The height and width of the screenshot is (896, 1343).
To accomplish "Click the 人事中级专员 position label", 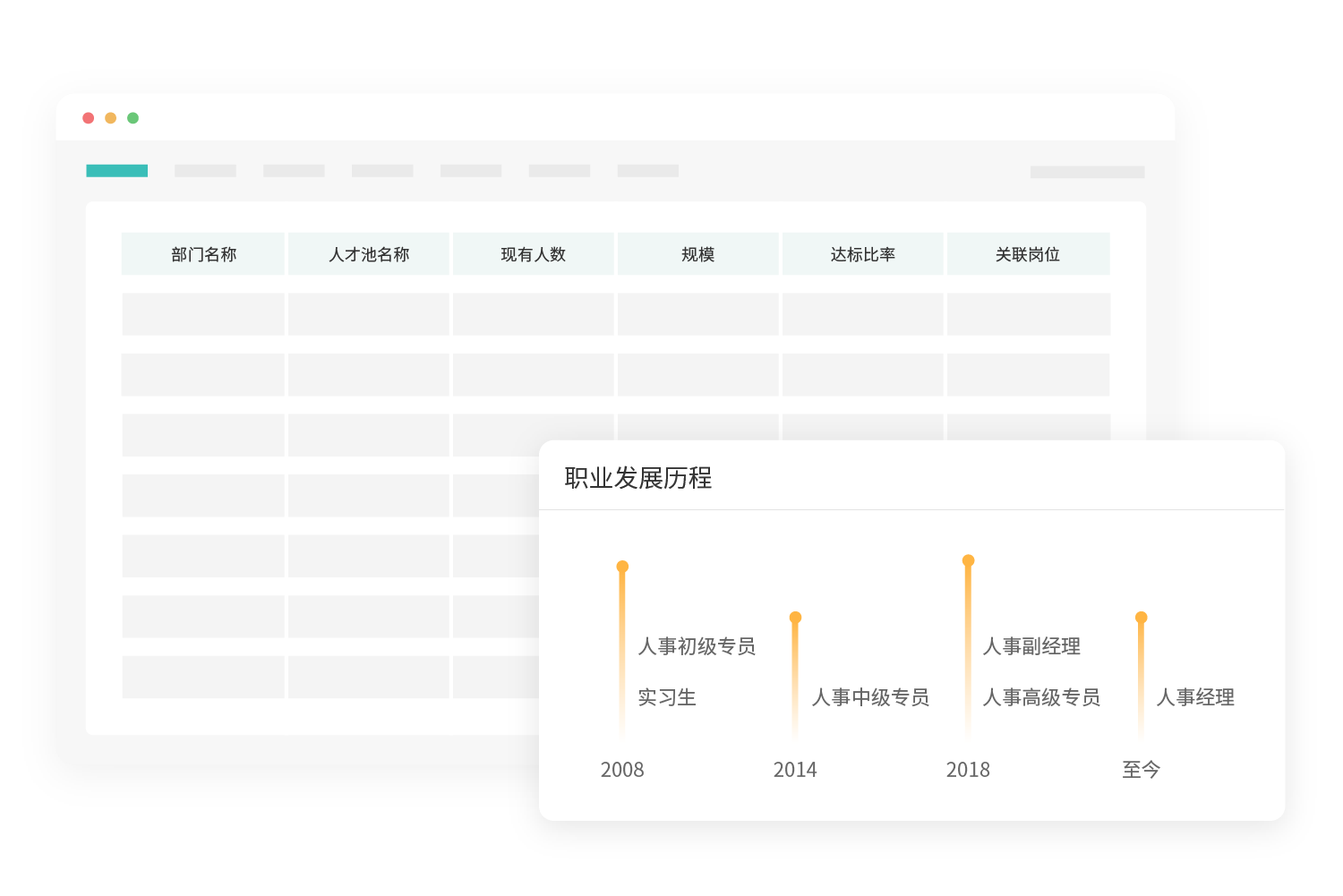I will pos(870,697).
